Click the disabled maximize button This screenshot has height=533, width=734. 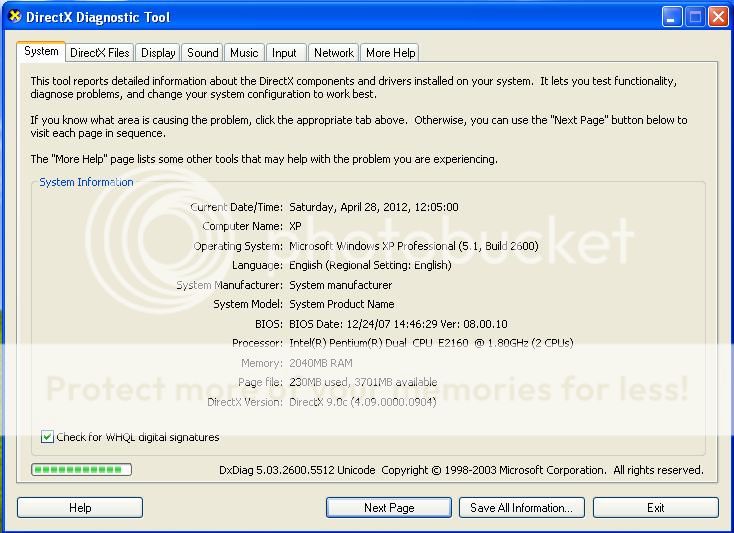(x=695, y=17)
